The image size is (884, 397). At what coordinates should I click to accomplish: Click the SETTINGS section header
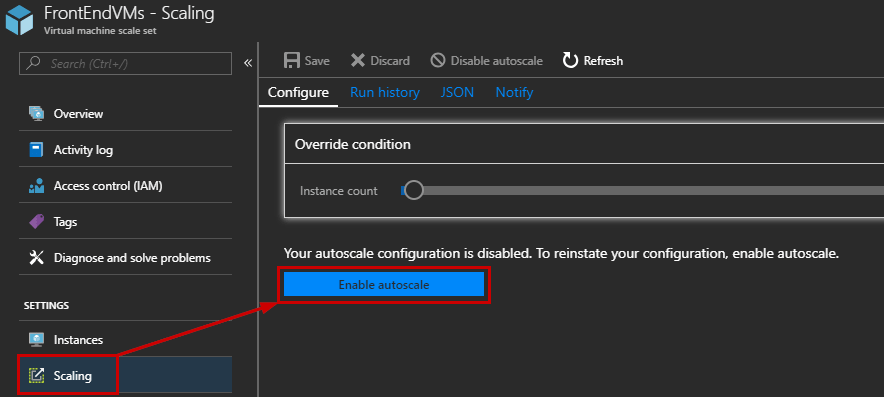[46, 306]
